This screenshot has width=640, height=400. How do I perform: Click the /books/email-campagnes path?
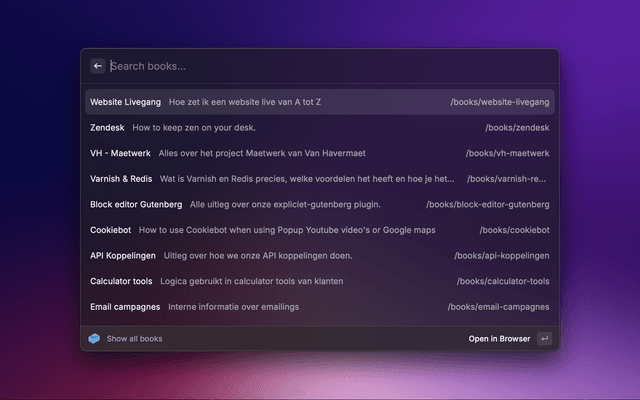tap(498, 307)
